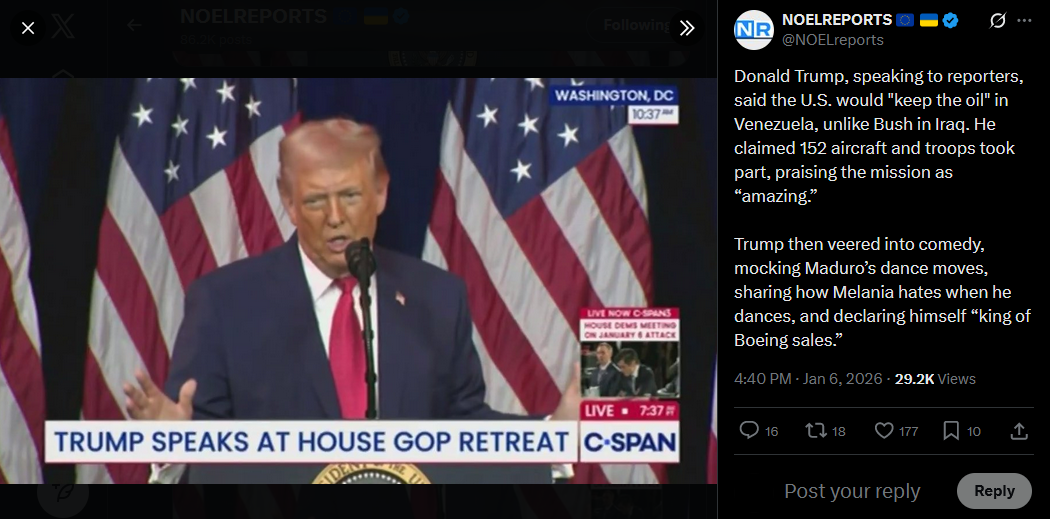Click the blue verified badge
The height and width of the screenshot is (519, 1050).
(950, 21)
